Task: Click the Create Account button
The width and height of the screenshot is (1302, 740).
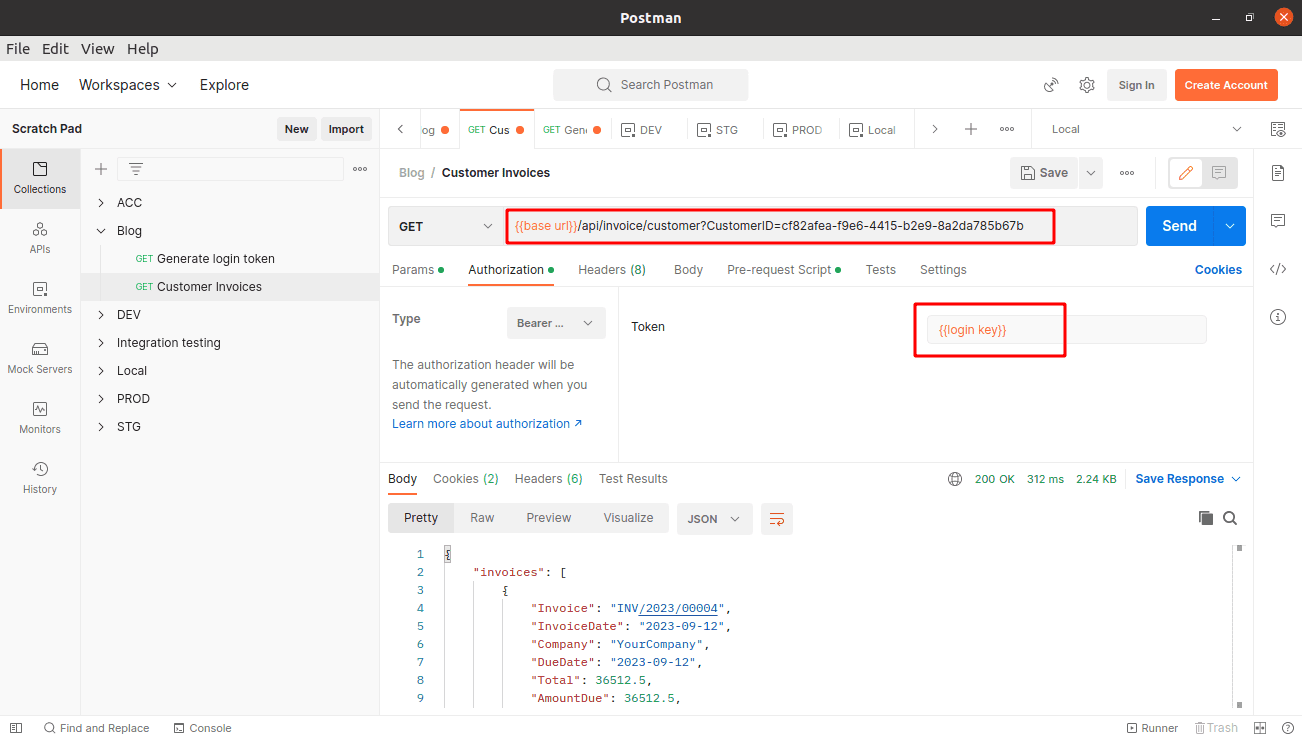Action: (1226, 85)
